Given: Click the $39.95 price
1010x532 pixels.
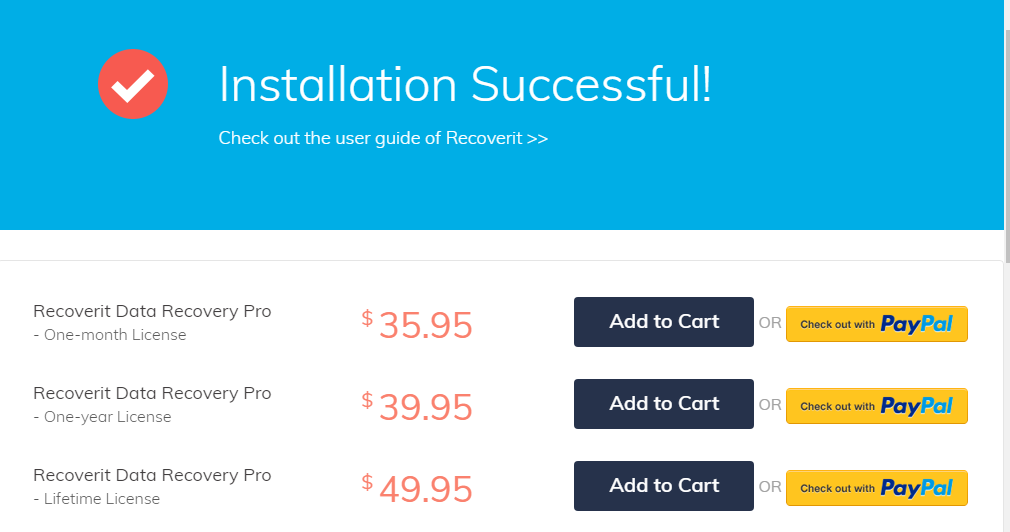Looking at the screenshot, I should pos(417,407).
